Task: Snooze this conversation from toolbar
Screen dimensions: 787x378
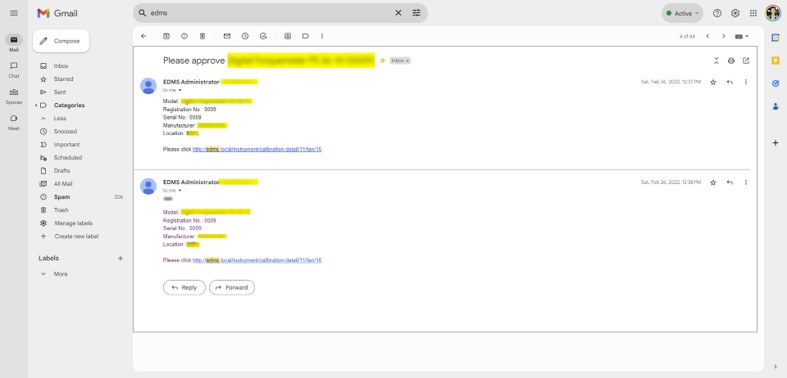Action: click(245, 36)
